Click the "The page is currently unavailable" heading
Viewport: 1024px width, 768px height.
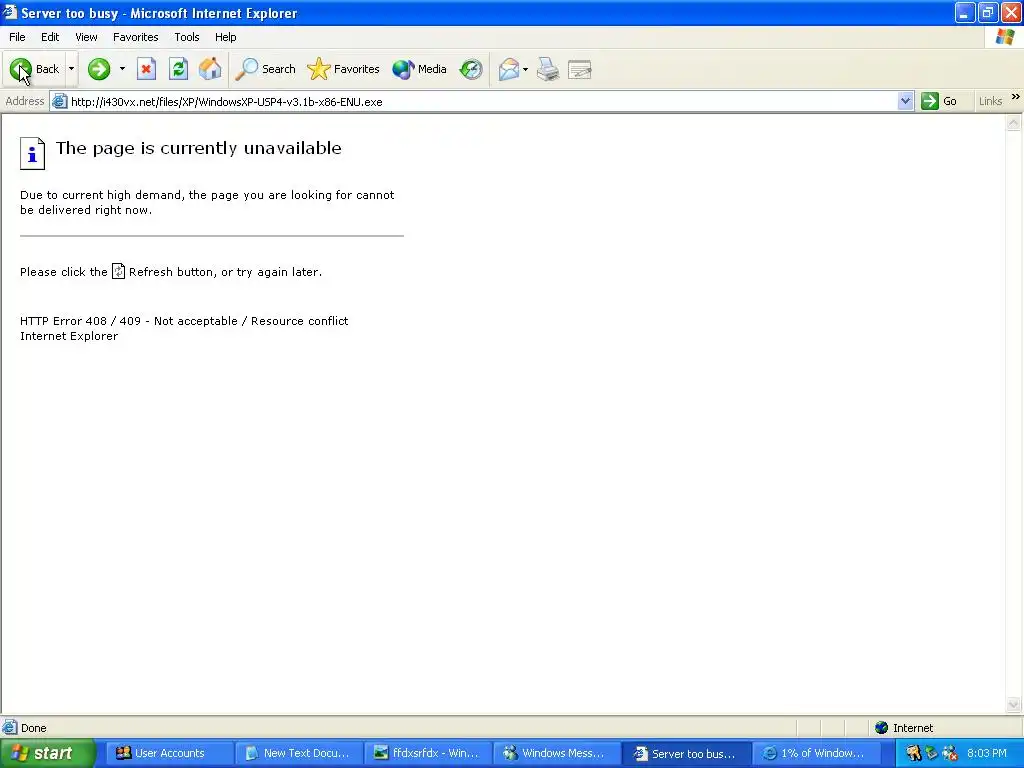[199, 148]
